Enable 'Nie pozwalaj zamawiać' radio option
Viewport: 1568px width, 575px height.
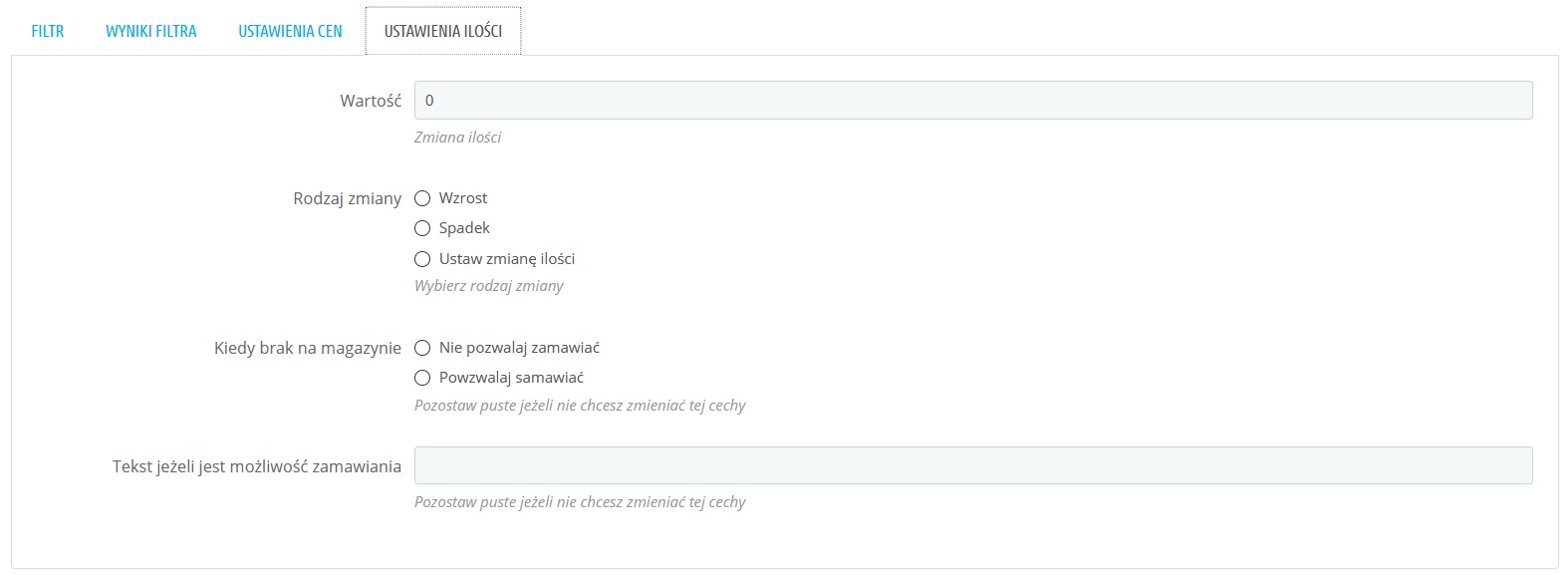tap(422, 348)
